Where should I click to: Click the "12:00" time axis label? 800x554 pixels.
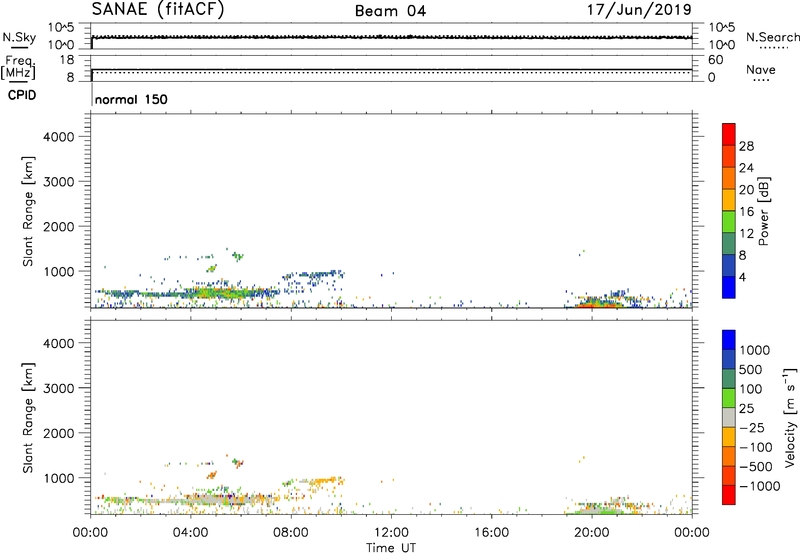391,533
